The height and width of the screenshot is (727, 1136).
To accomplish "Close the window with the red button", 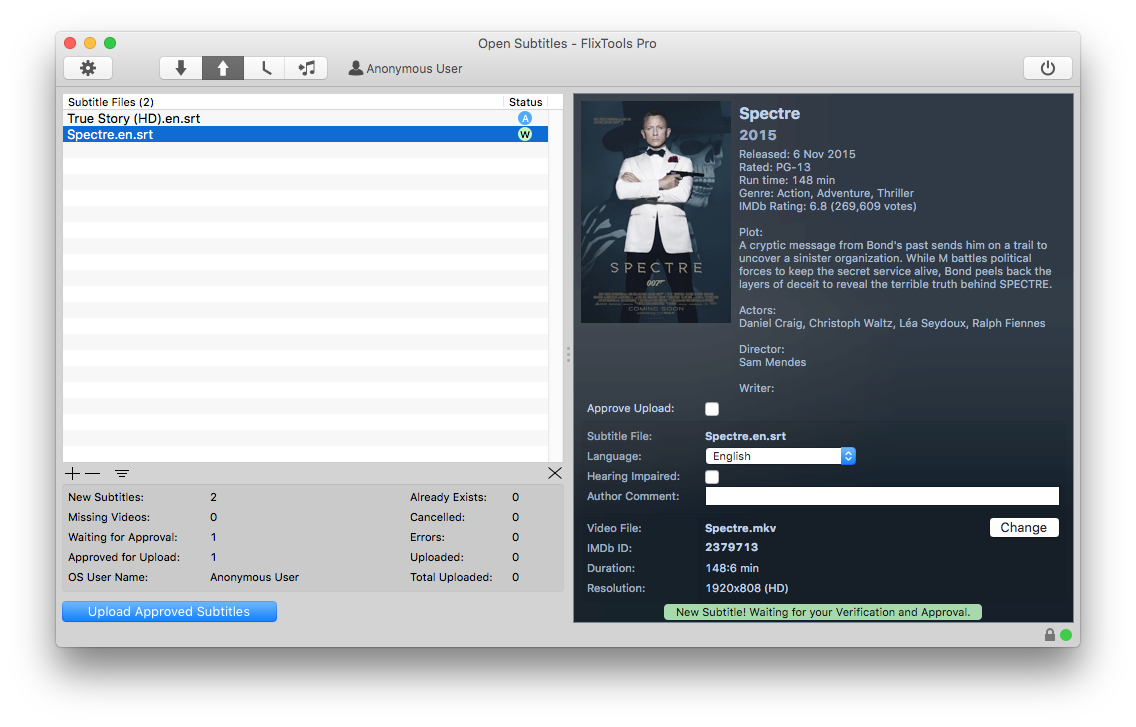I will [x=70, y=43].
